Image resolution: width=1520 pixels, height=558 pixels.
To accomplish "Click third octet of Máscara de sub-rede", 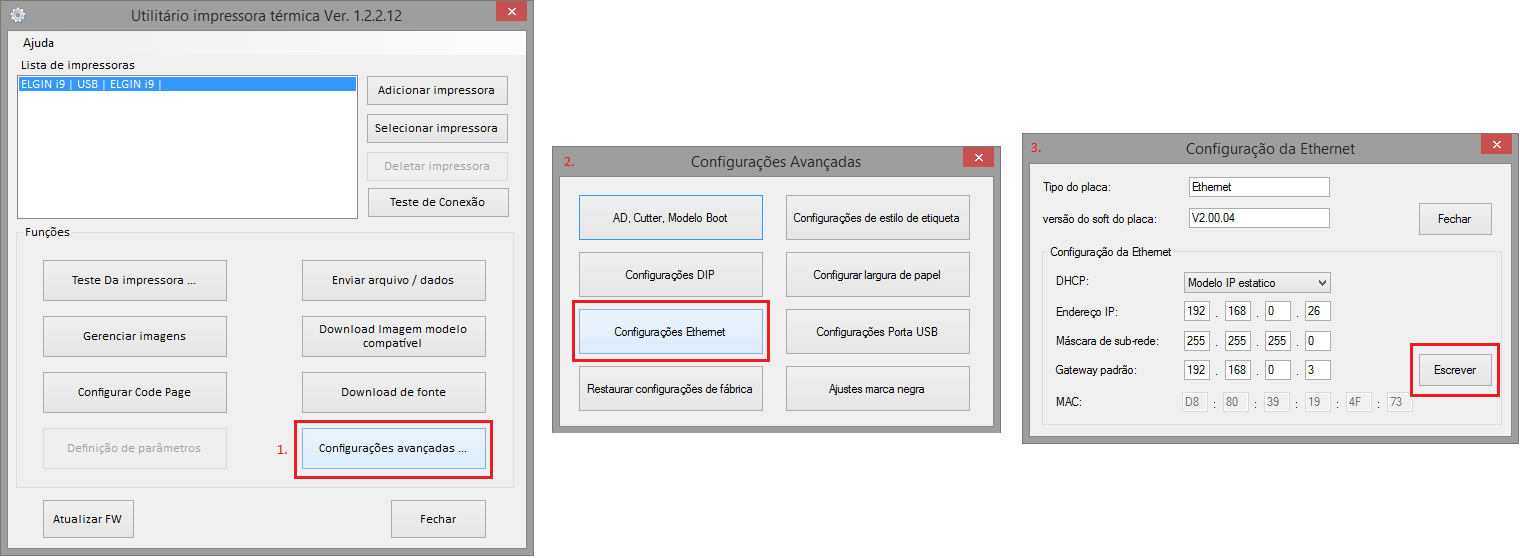I will 1277,341.
